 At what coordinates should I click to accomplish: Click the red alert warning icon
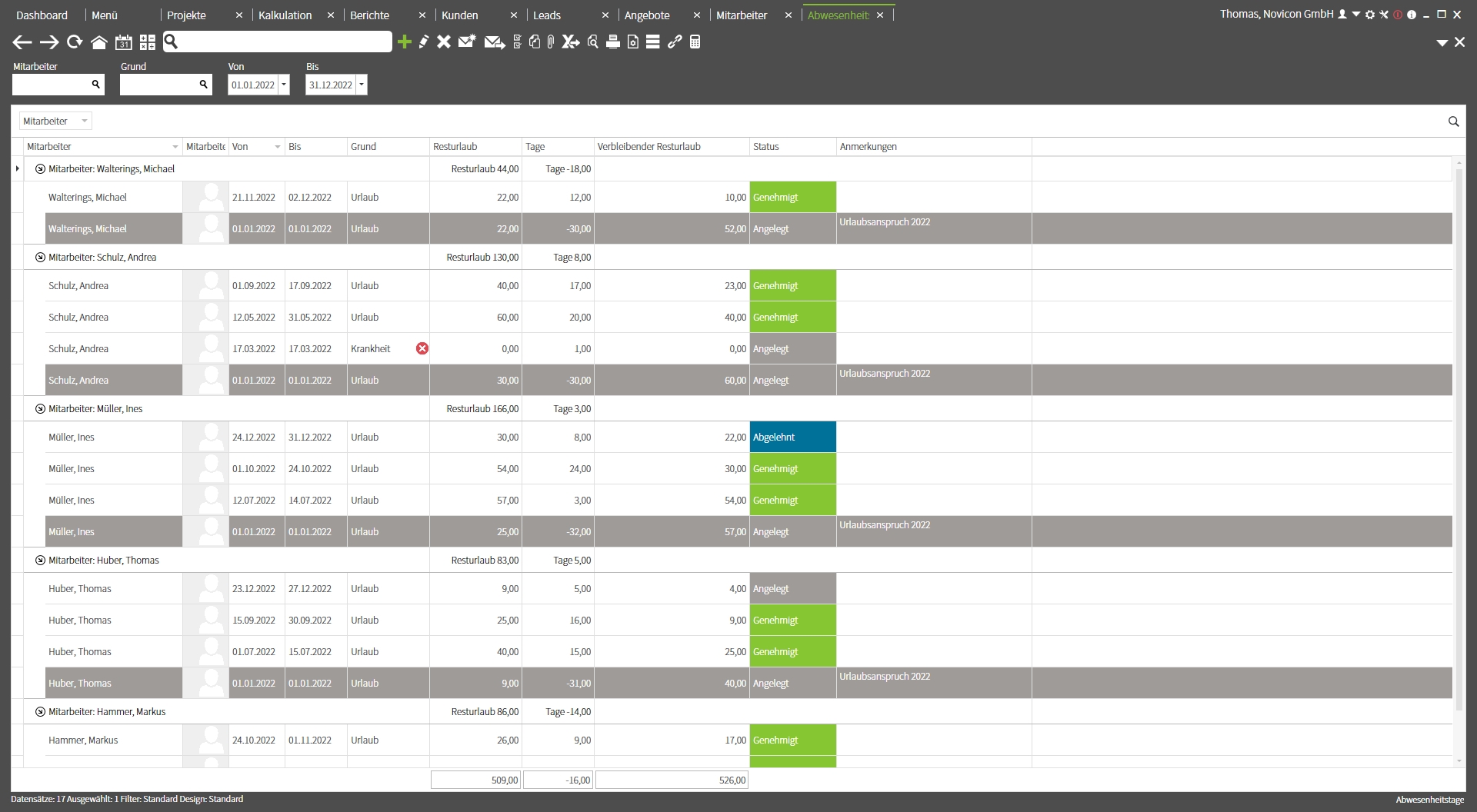(x=1398, y=15)
